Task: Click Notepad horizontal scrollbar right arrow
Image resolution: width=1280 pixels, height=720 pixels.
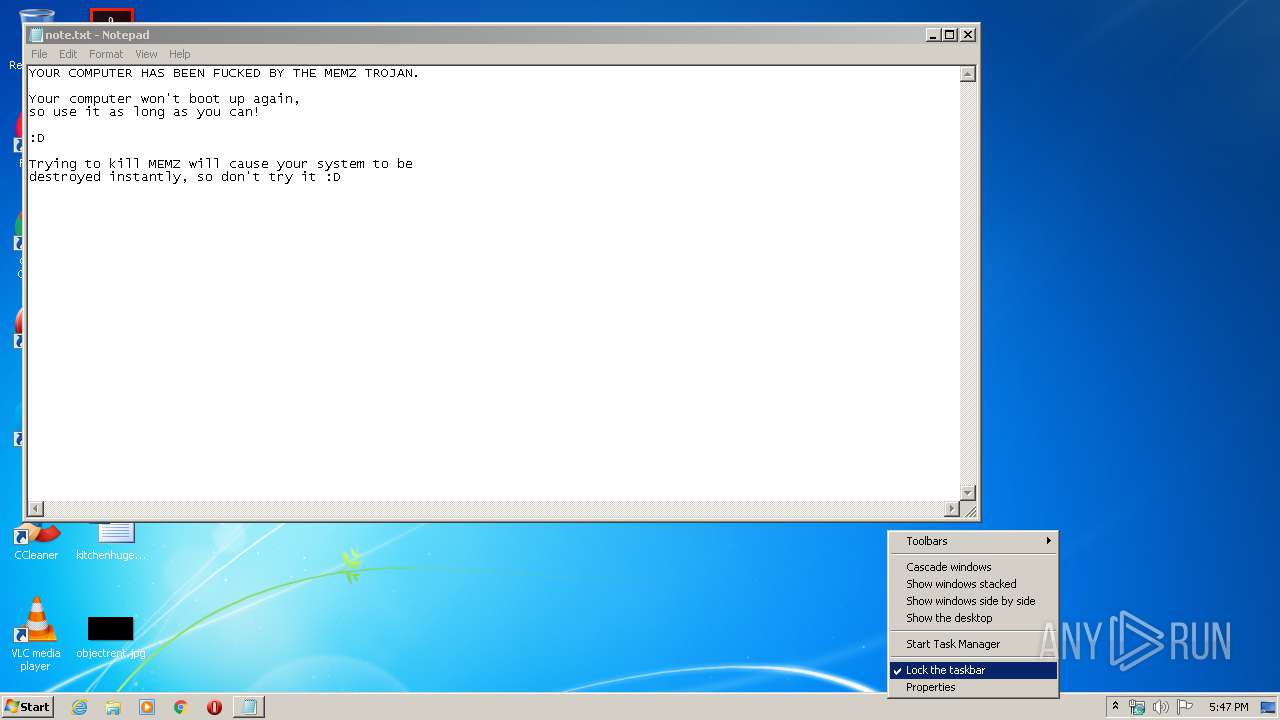Action: 951,509
